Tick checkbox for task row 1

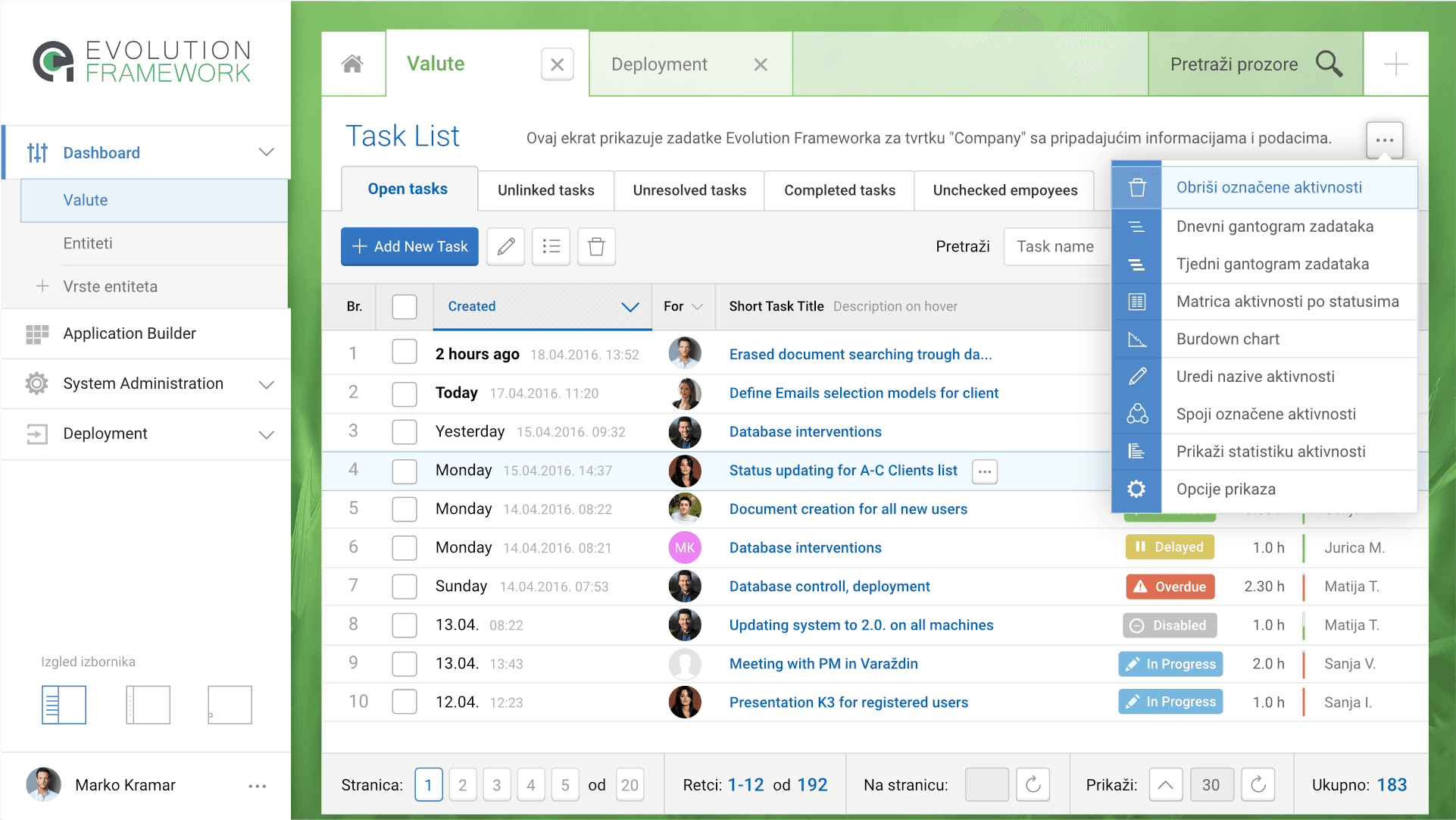click(405, 353)
